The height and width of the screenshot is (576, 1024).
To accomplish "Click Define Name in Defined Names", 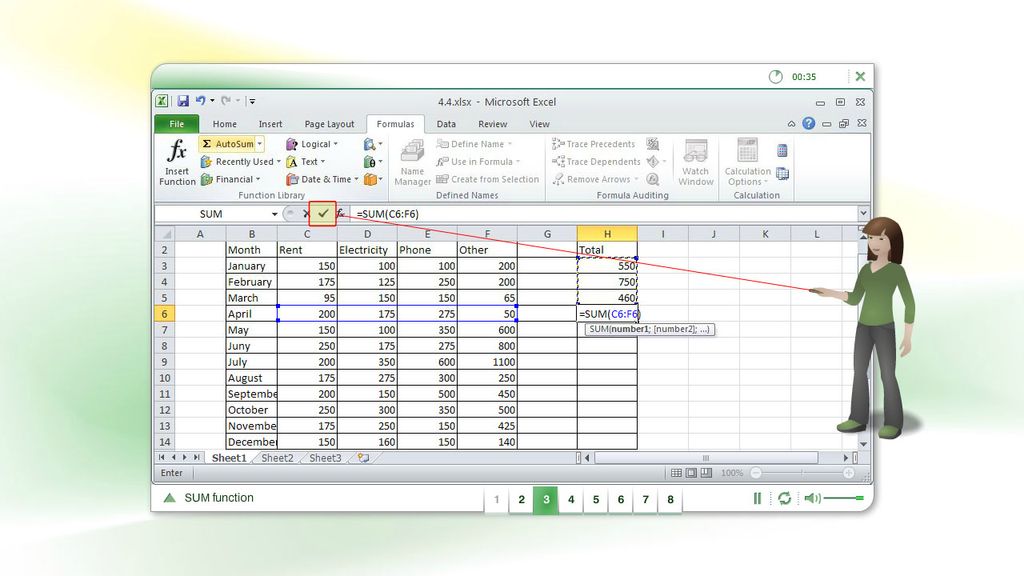I will coord(474,144).
